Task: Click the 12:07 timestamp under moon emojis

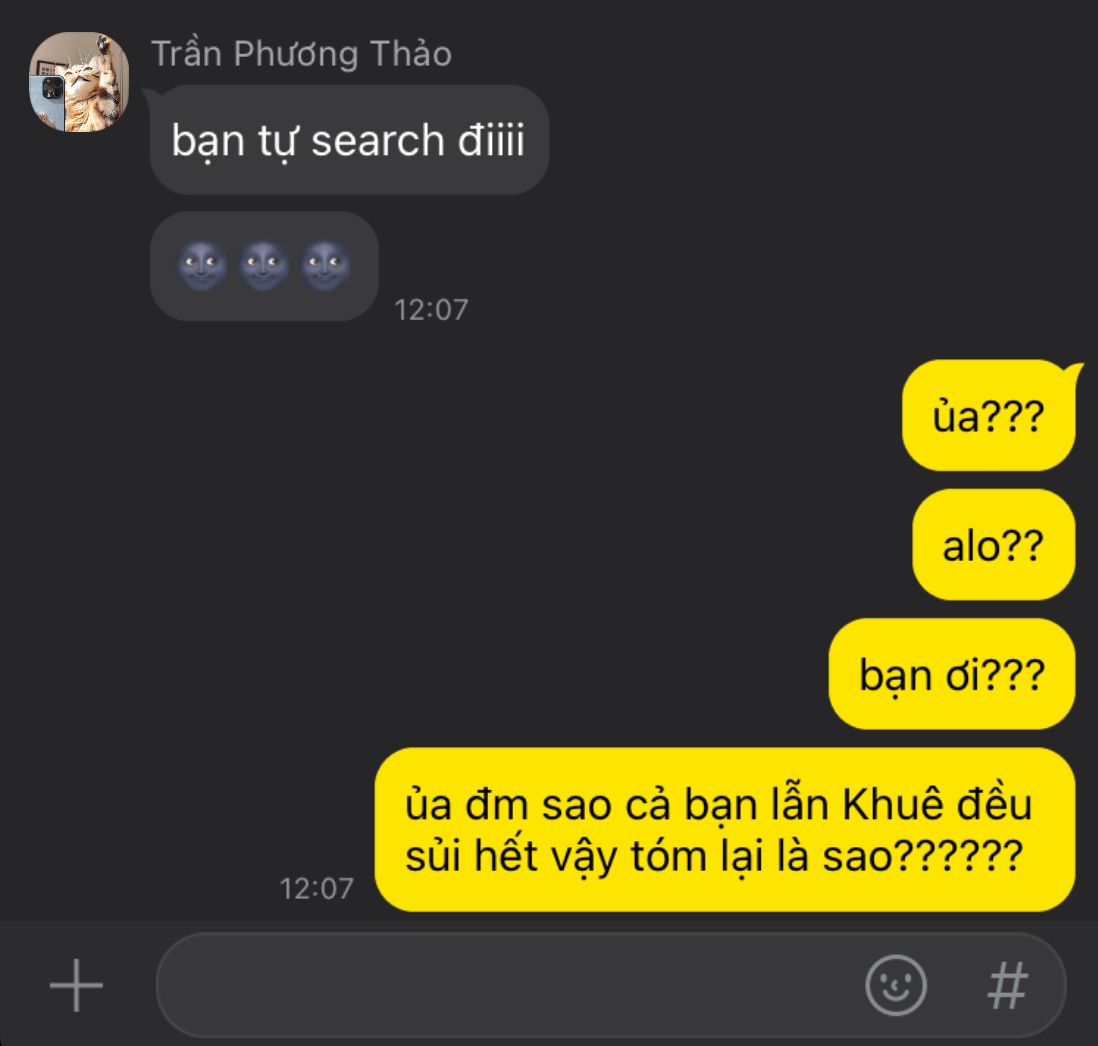Action: pyautogui.click(x=431, y=309)
